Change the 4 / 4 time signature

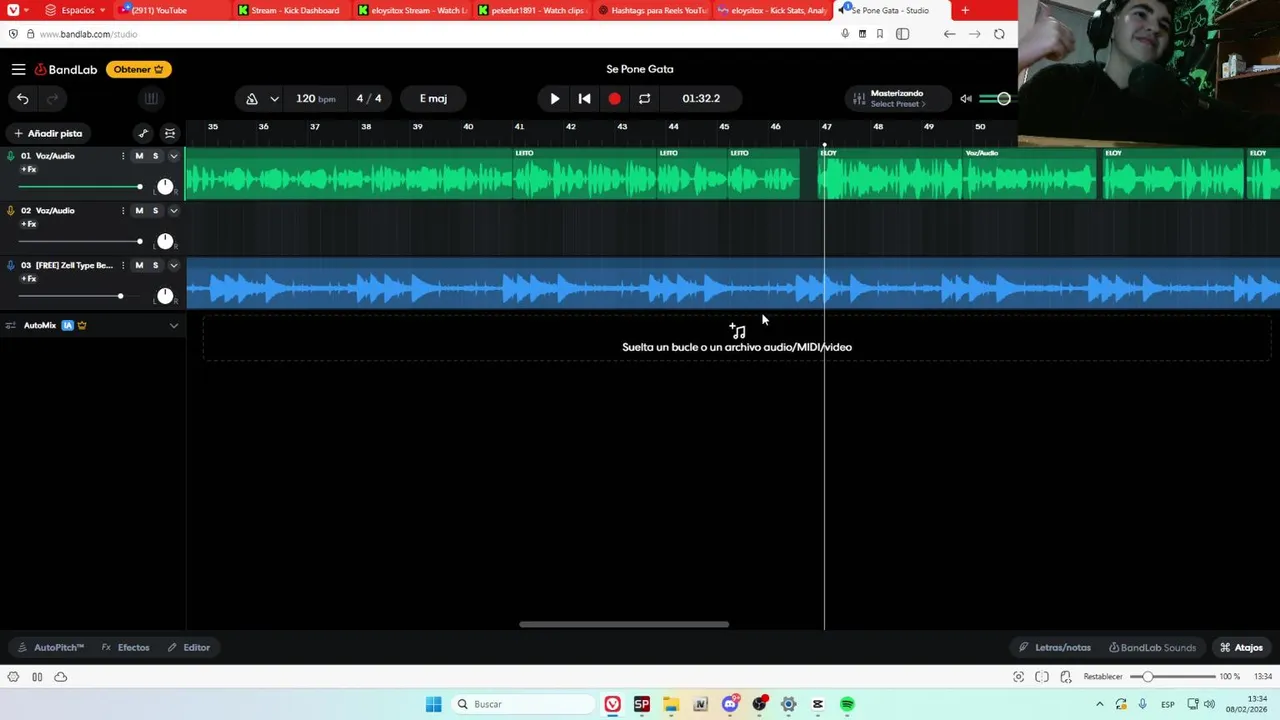369,98
